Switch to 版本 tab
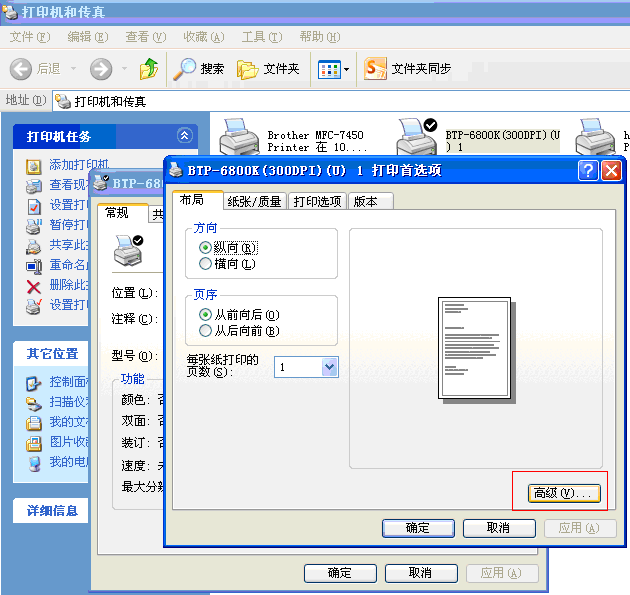 point(371,201)
